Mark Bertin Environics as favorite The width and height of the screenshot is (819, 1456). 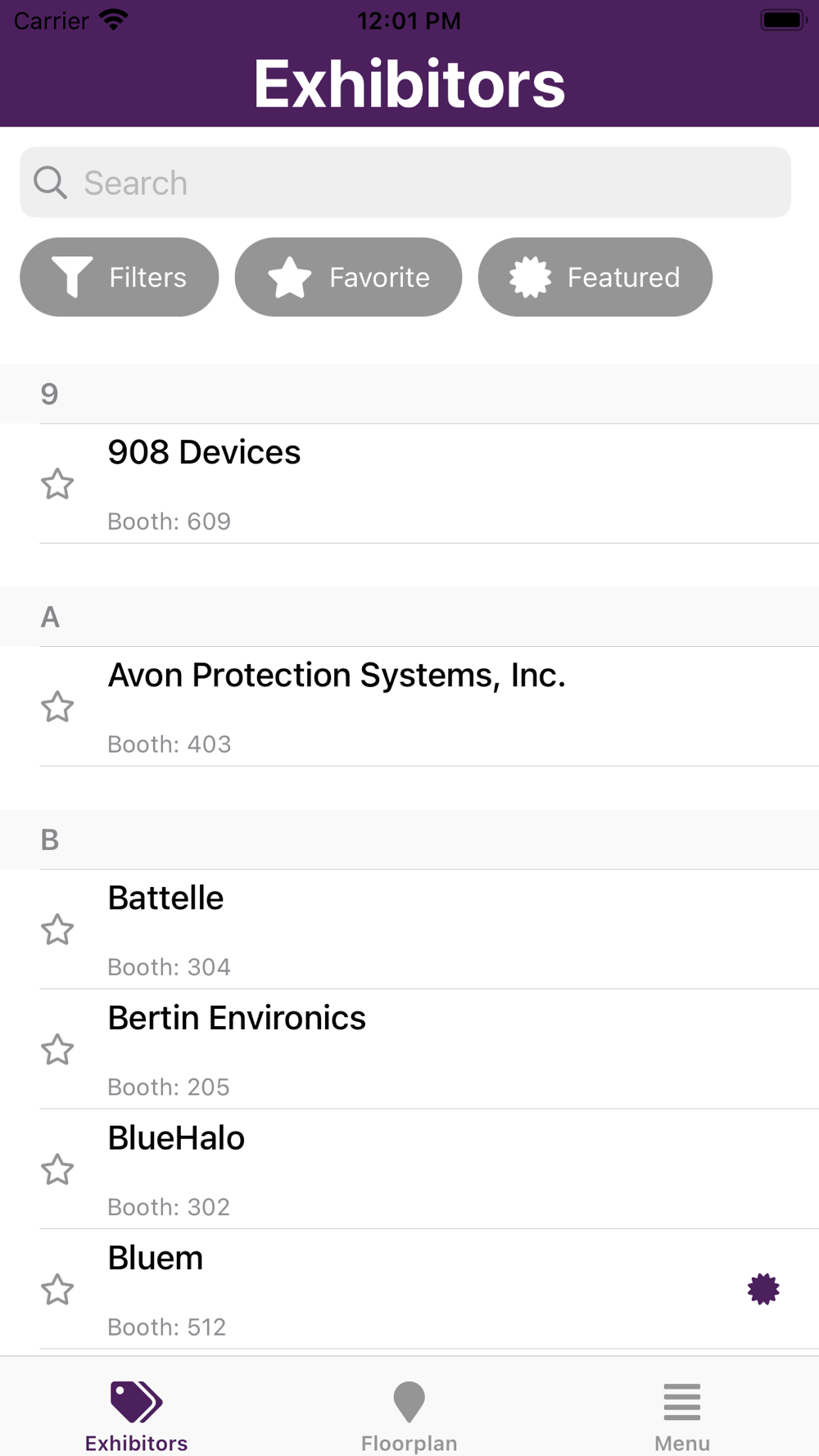tap(57, 1050)
